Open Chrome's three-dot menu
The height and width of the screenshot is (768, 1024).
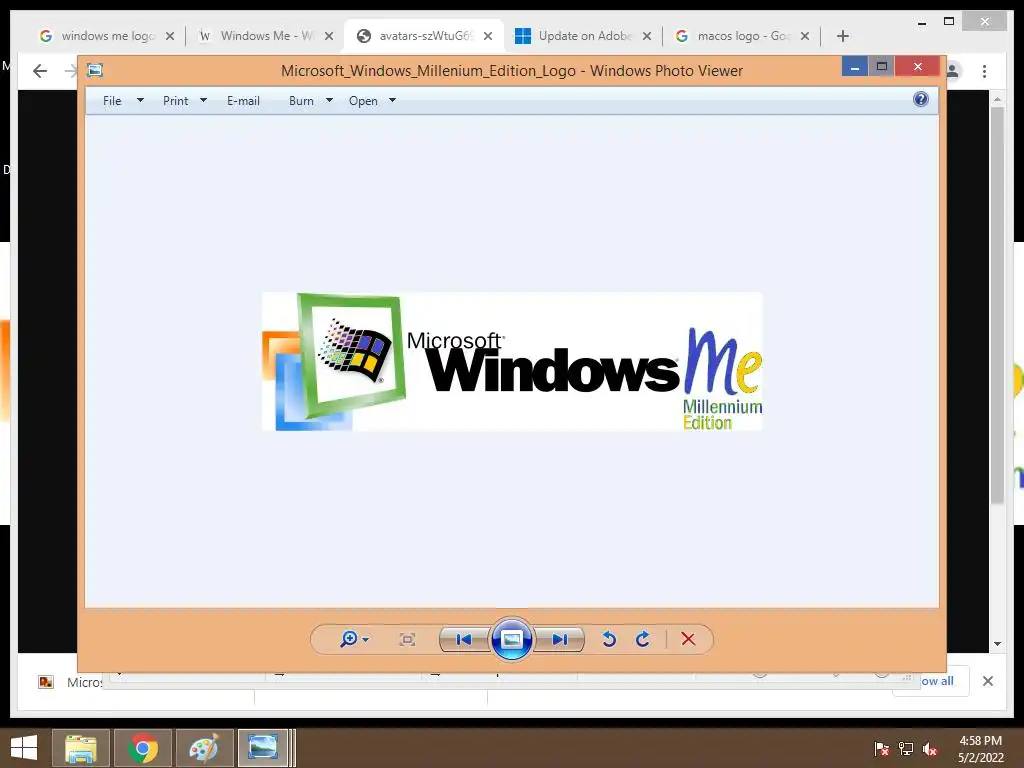(x=984, y=71)
